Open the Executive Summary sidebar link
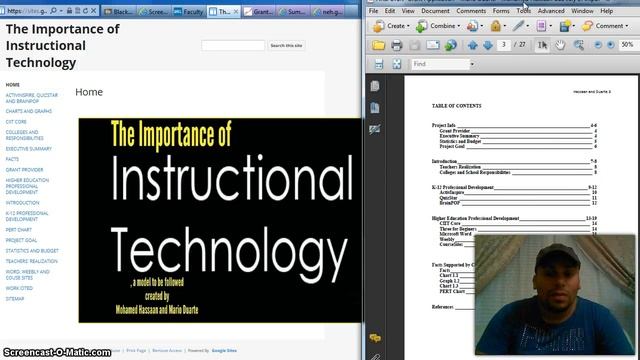The height and width of the screenshot is (360, 640). click(x=29, y=149)
